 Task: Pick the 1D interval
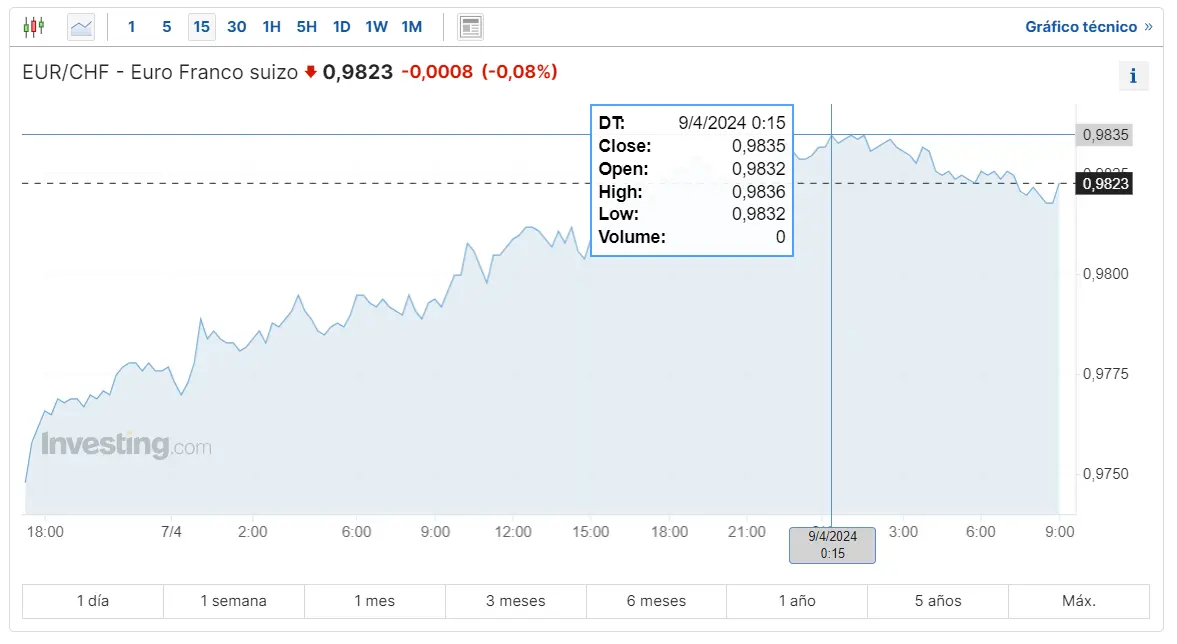coord(342,27)
